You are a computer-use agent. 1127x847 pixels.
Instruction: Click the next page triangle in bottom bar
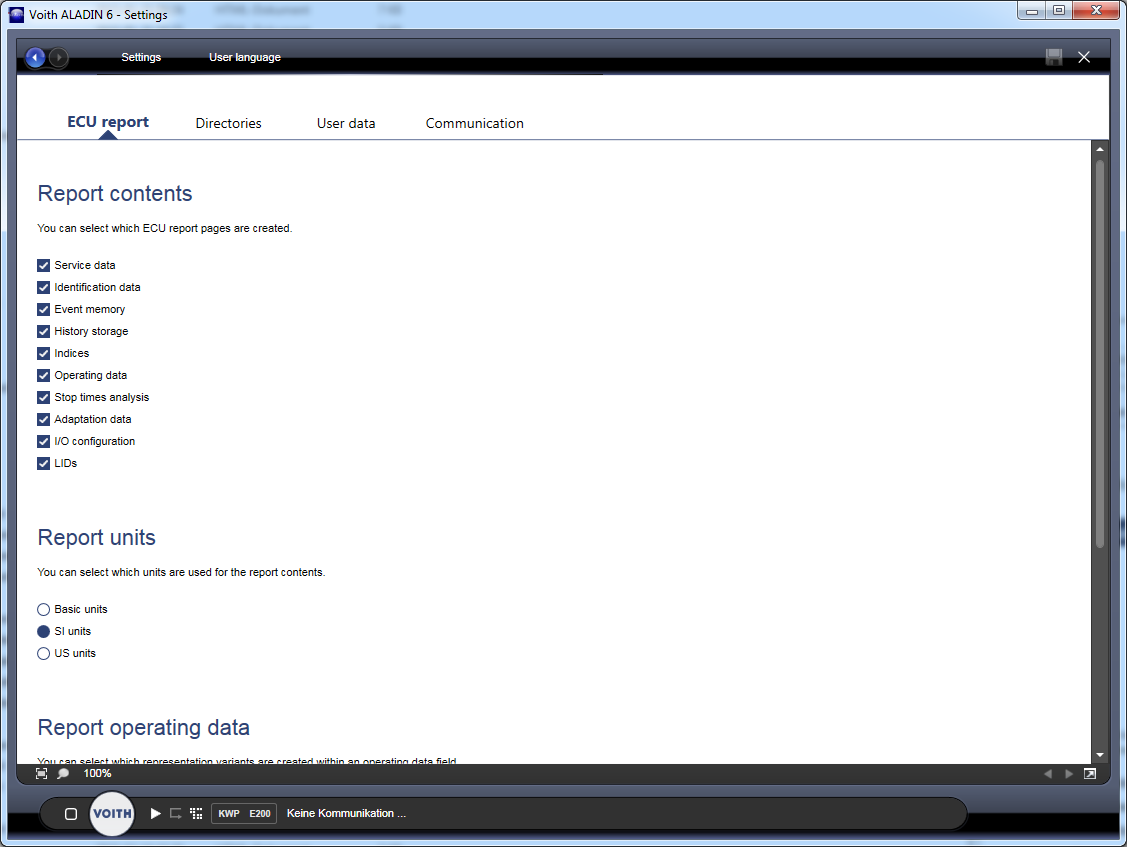1069,774
